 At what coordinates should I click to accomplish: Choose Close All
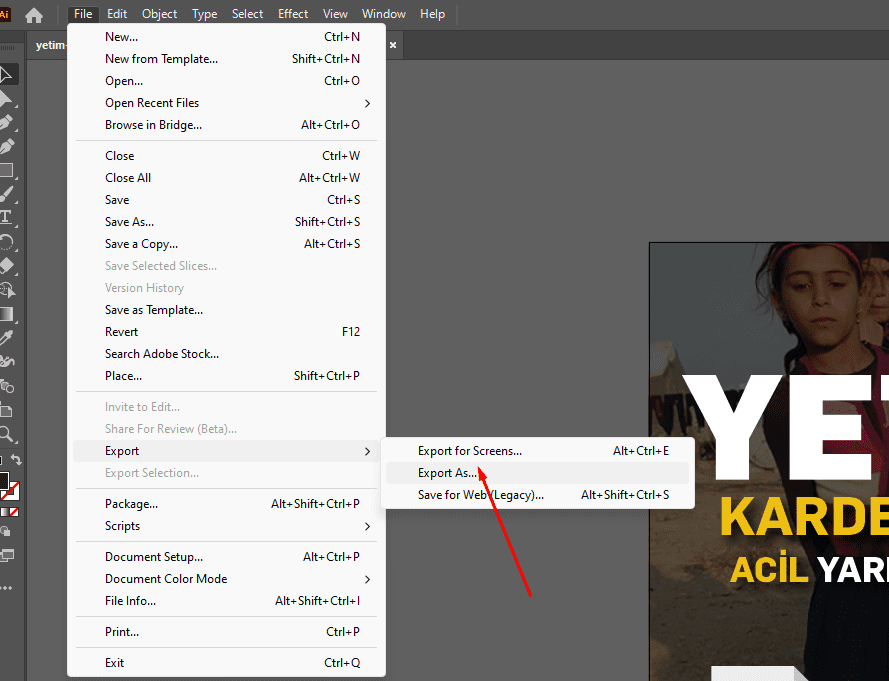(226, 178)
